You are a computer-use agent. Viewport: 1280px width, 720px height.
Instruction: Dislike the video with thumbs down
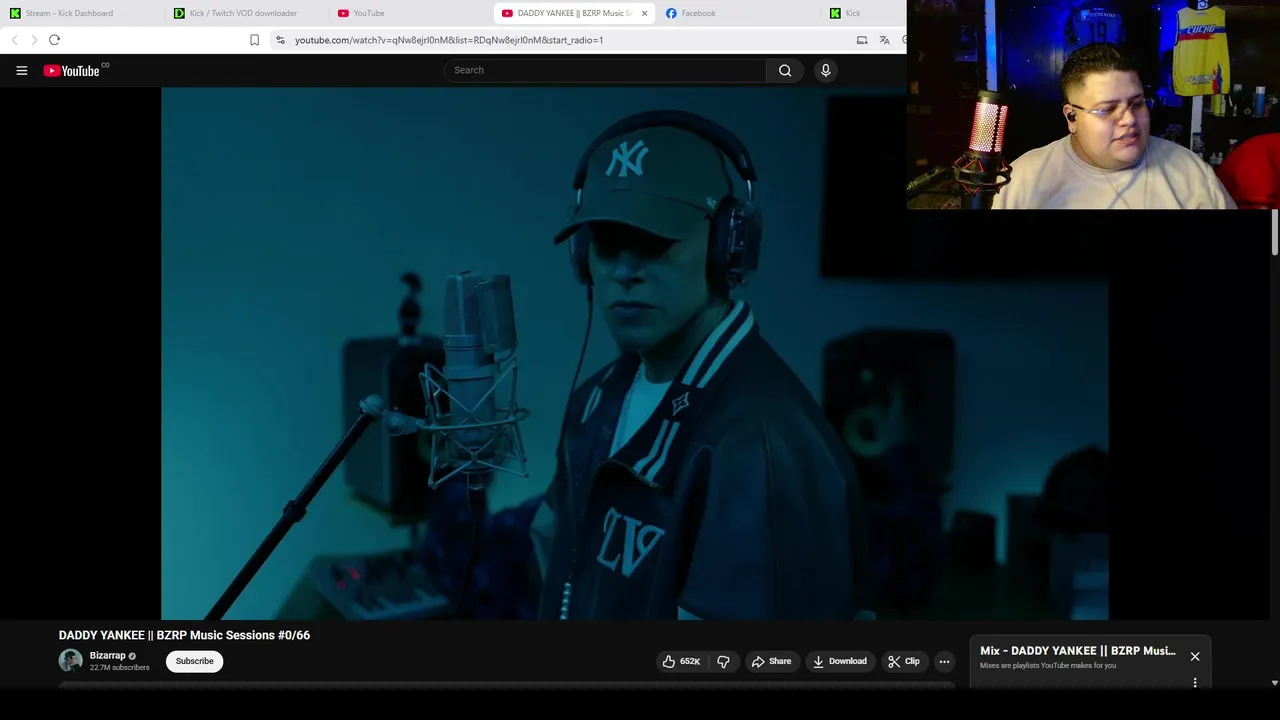pyautogui.click(x=723, y=661)
